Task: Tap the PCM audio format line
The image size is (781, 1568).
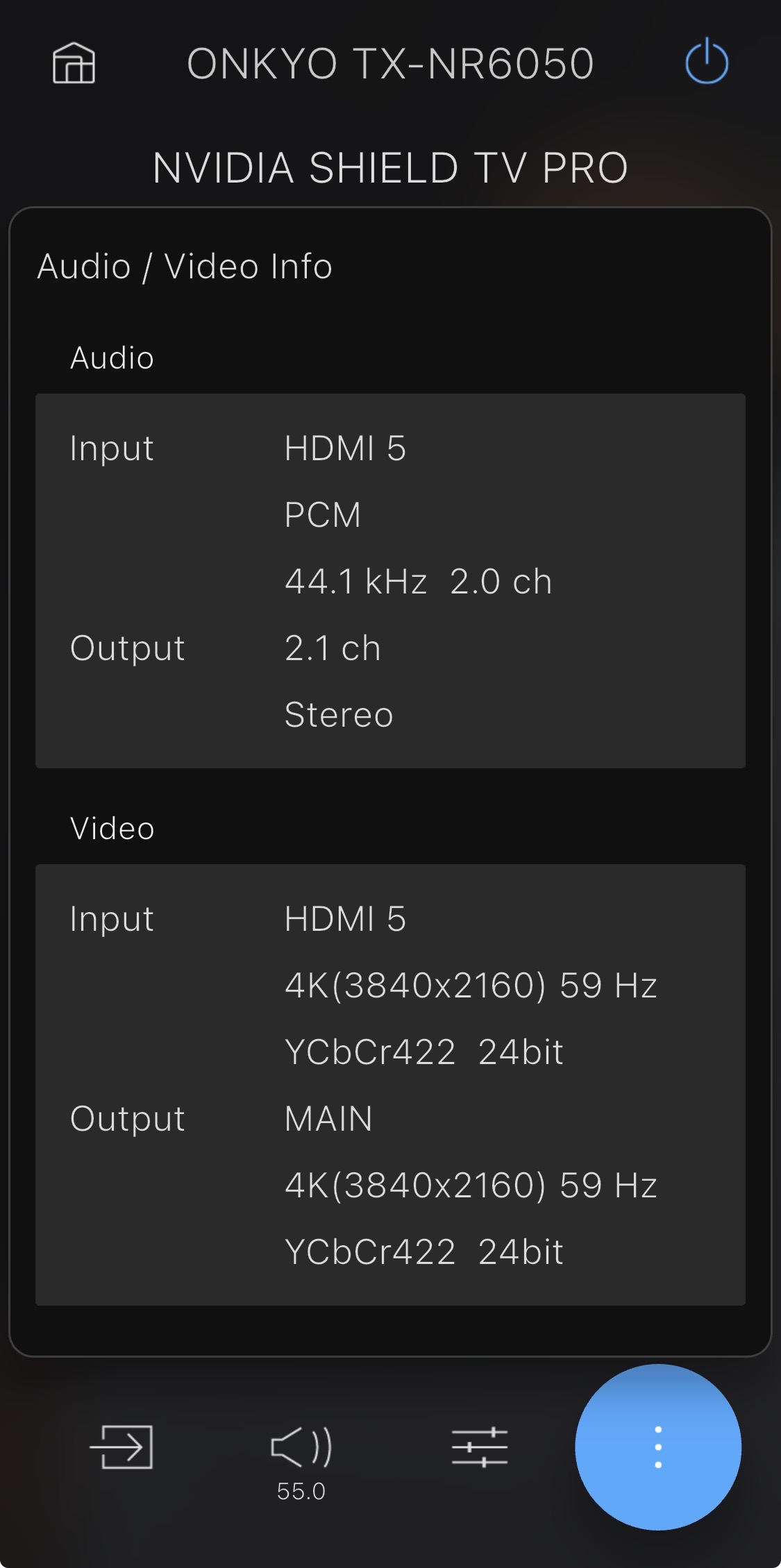Action: [323, 515]
